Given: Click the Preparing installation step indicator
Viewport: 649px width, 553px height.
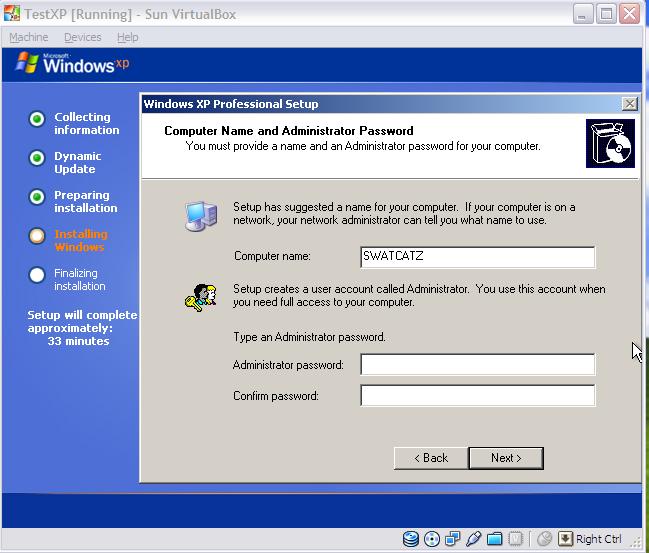Looking at the screenshot, I should [x=37, y=197].
